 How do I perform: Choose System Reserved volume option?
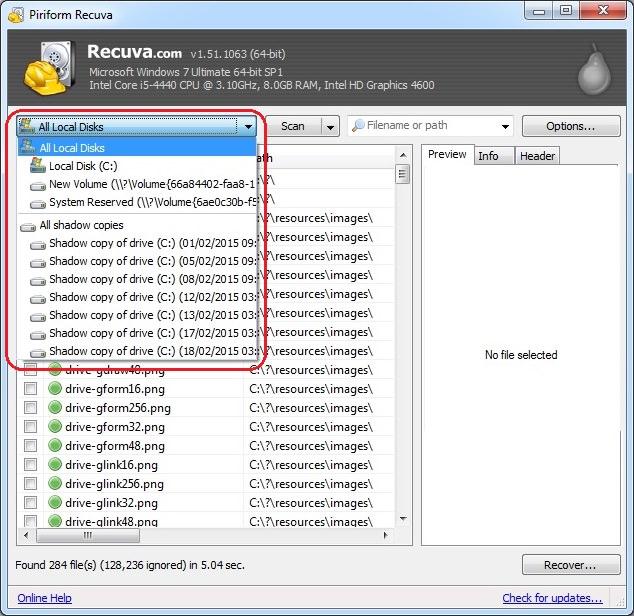pos(137,202)
